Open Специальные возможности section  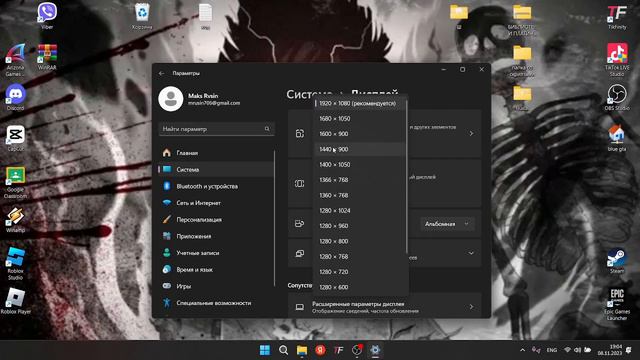(216, 303)
